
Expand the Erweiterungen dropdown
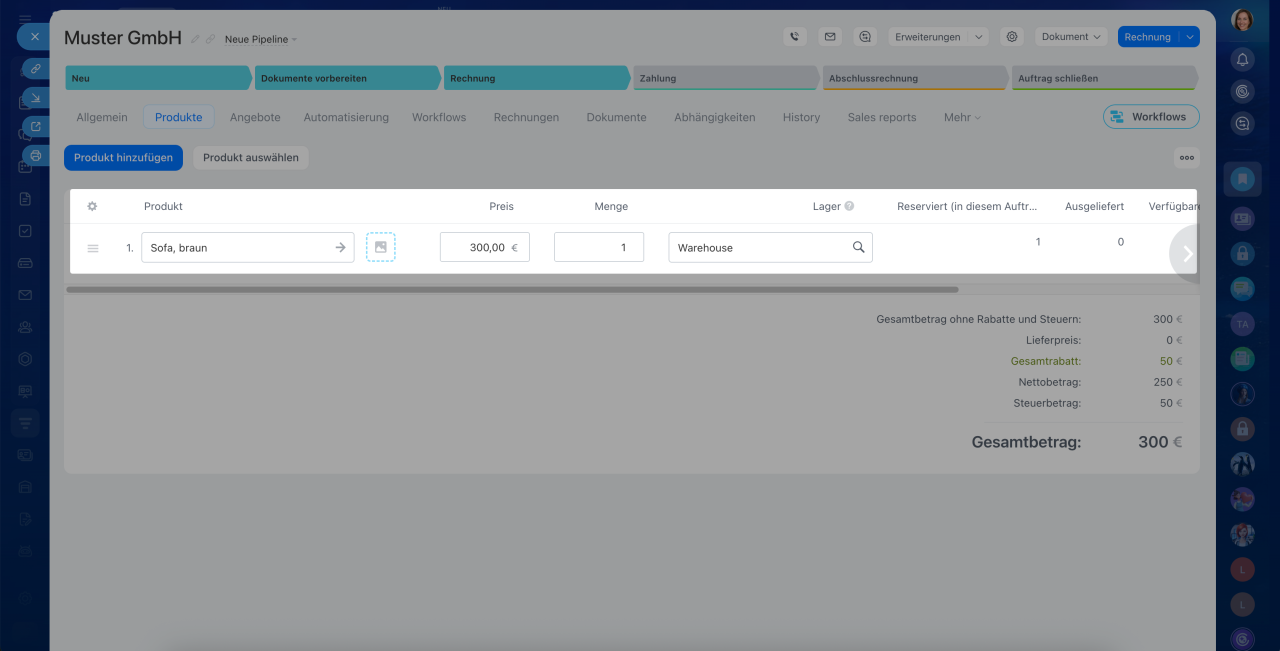(x=937, y=37)
